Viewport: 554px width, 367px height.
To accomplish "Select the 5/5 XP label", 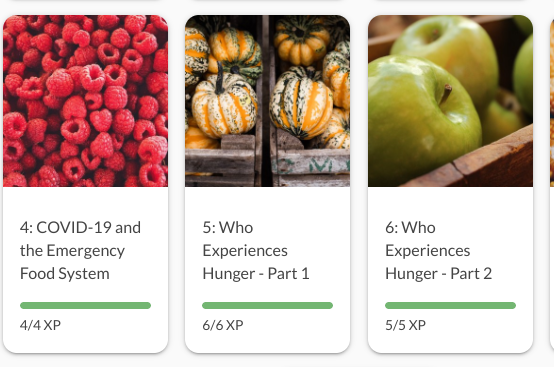I will pyautogui.click(x=406, y=325).
